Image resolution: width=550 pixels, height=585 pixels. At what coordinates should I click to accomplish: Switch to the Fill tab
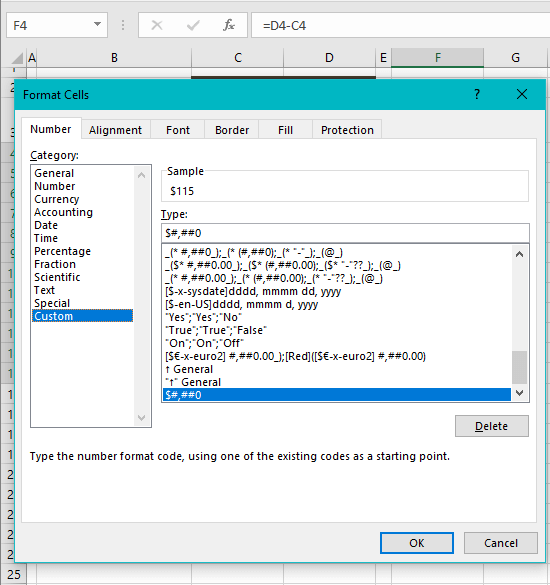[x=285, y=130]
